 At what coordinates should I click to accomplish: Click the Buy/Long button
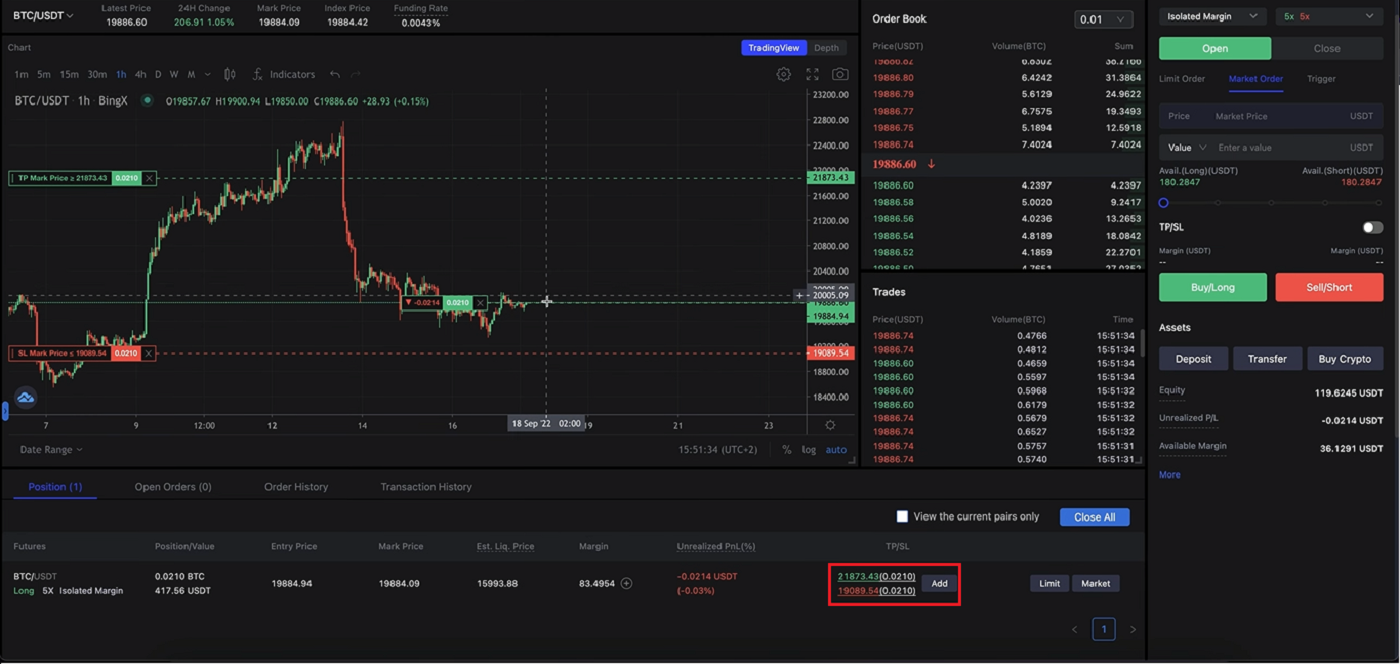tap(1212, 287)
